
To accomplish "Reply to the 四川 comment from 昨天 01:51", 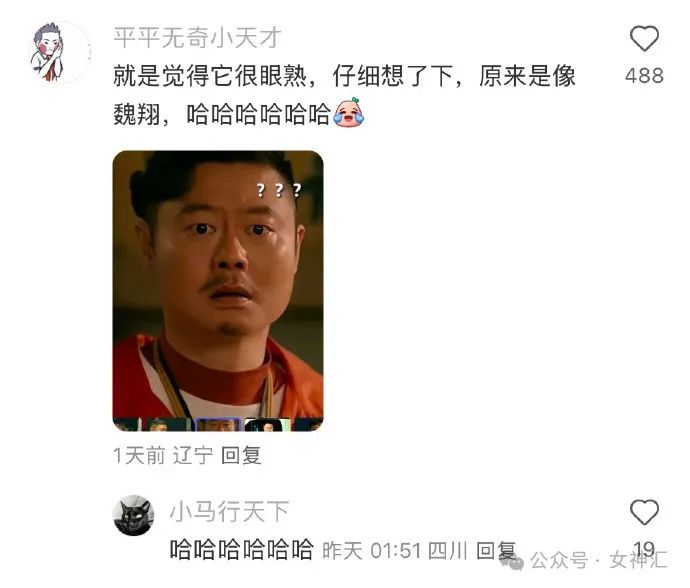I will pyautogui.click(x=495, y=551).
